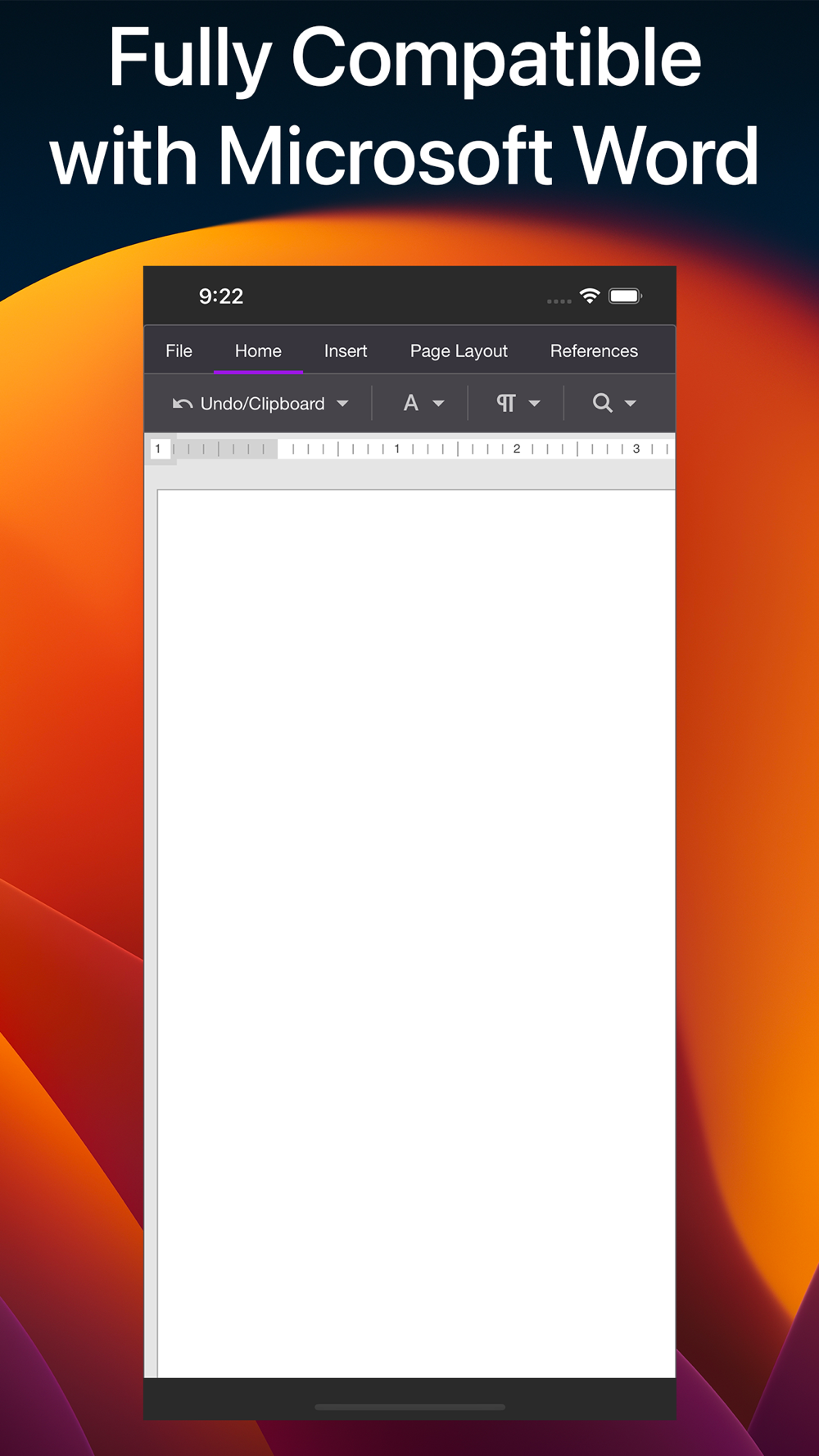819x1456 pixels.
Task: Expand the Undo/Clipboard dropdown arrow
Action: (342, 404)
